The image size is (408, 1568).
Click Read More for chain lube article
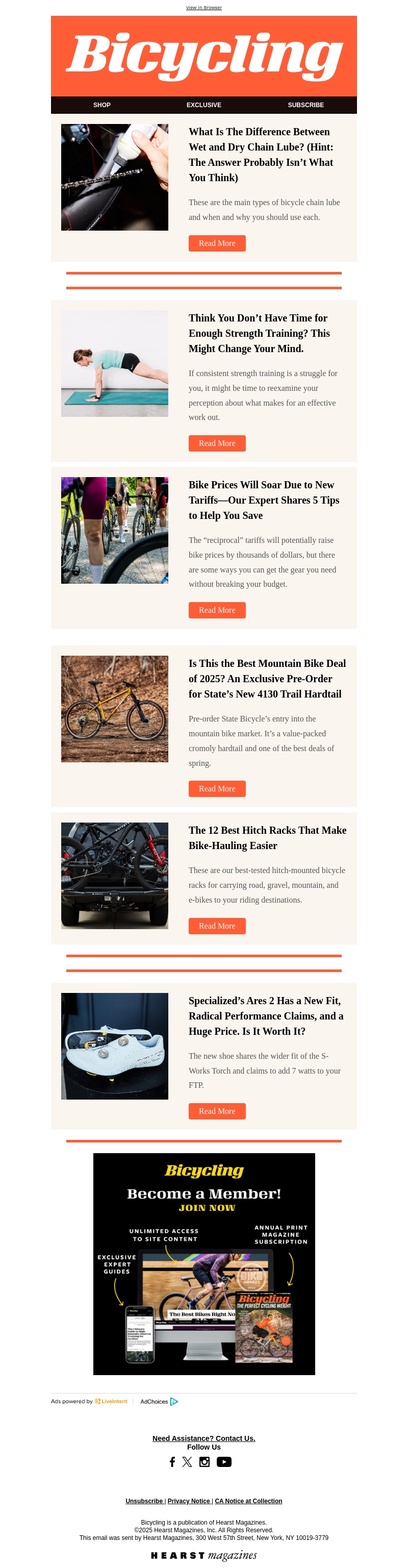click(217, 243)
